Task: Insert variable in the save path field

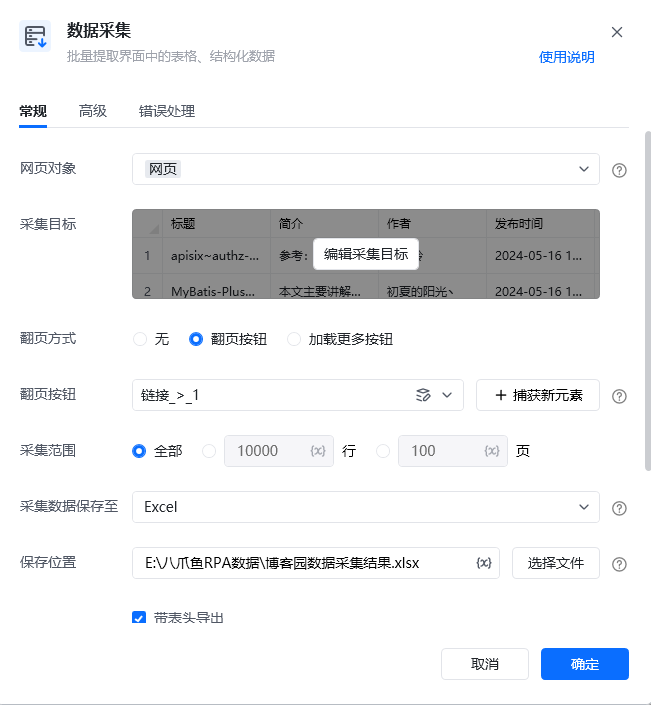Action: (x=484, y=563)
